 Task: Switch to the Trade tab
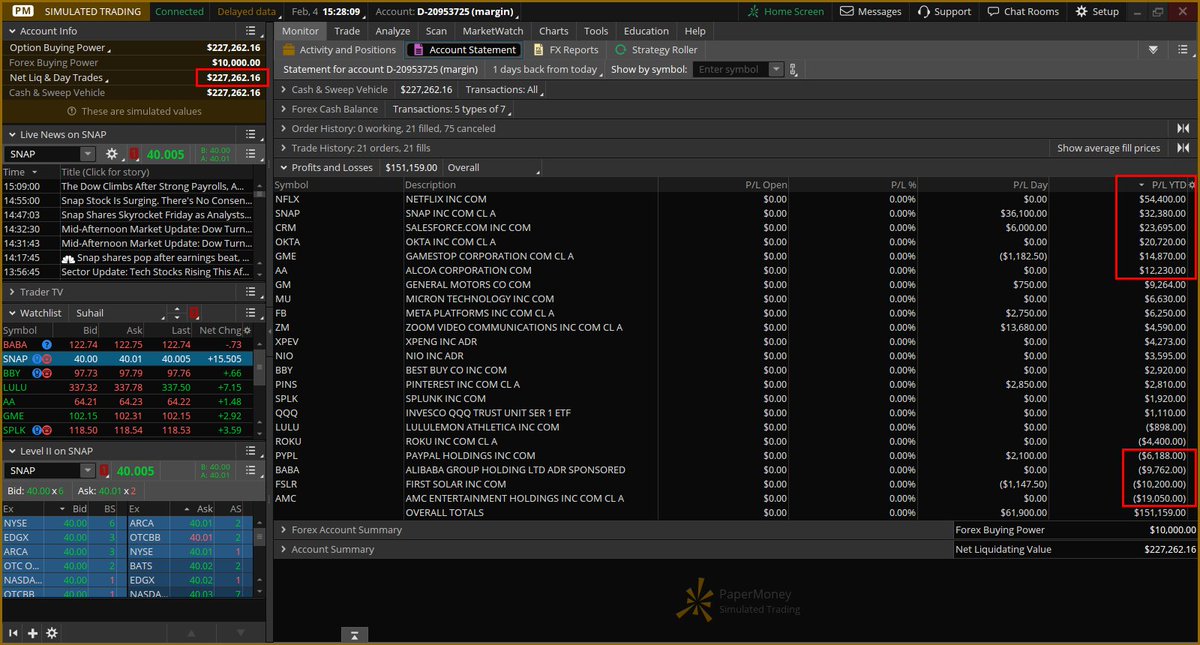pos(347,31)
